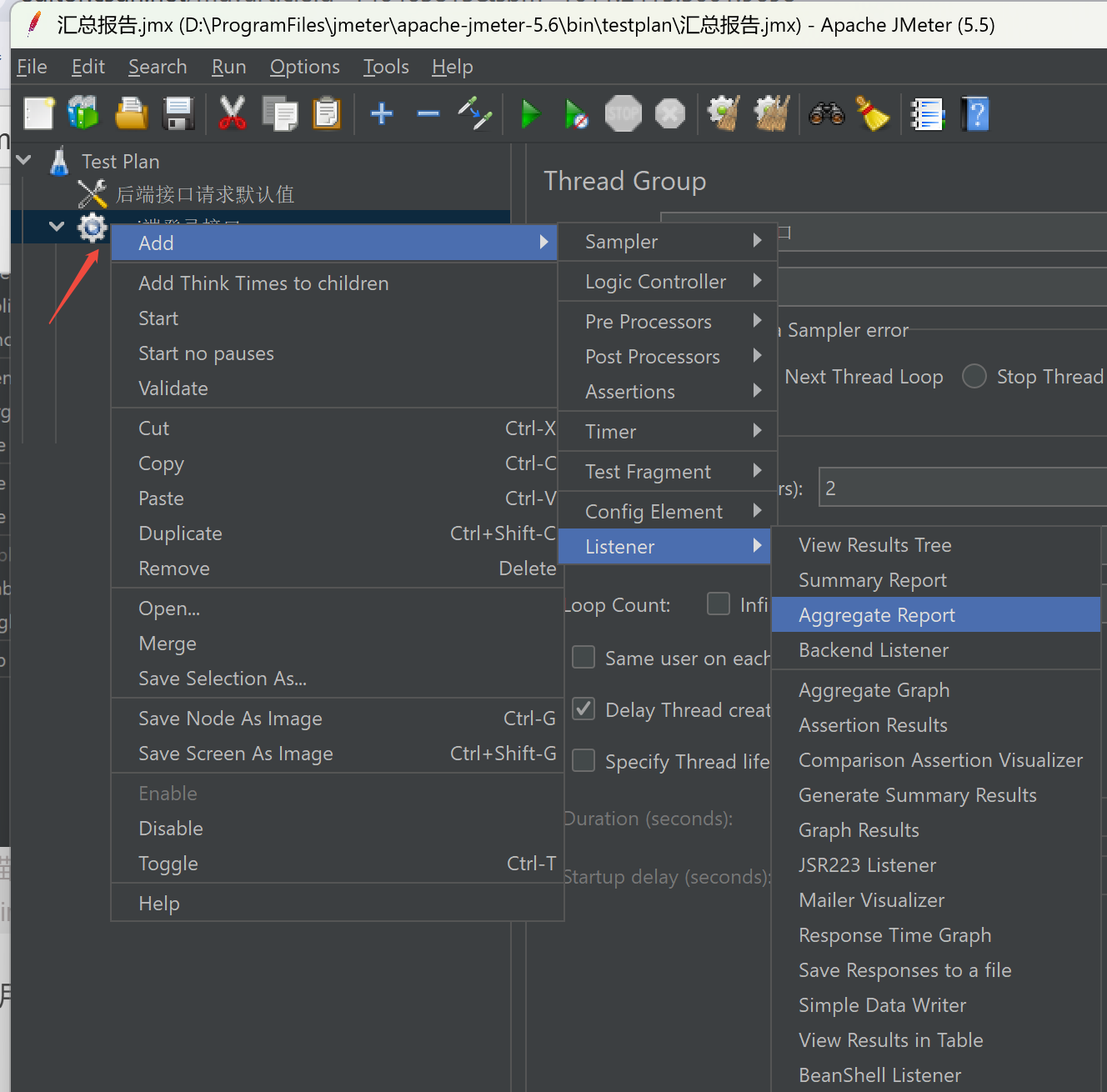Click the Toggle enable/disable toolbar icon

475,113
